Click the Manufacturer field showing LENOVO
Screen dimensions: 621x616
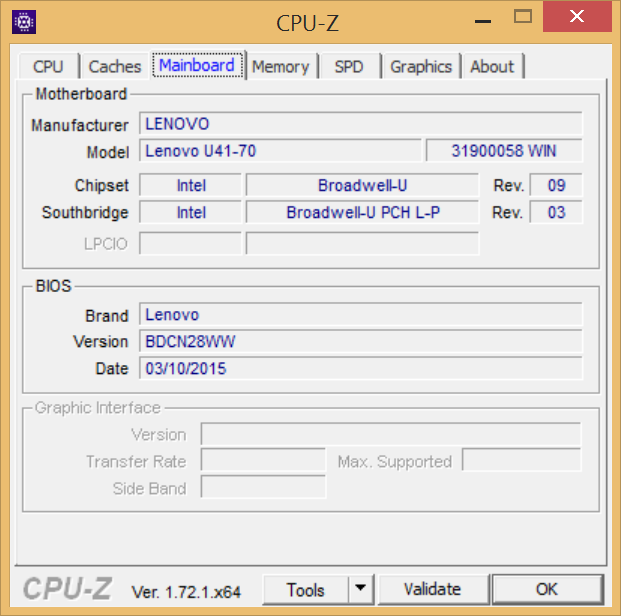point(360,124)
